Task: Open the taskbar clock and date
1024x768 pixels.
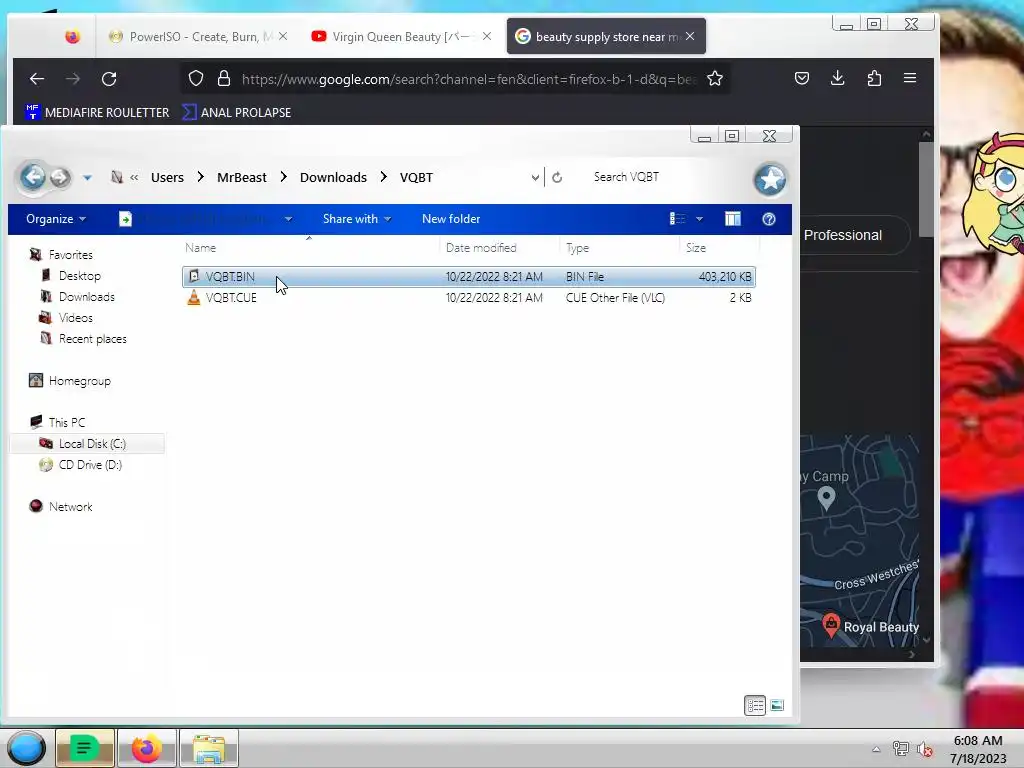Action: click(x=978, y=749)
